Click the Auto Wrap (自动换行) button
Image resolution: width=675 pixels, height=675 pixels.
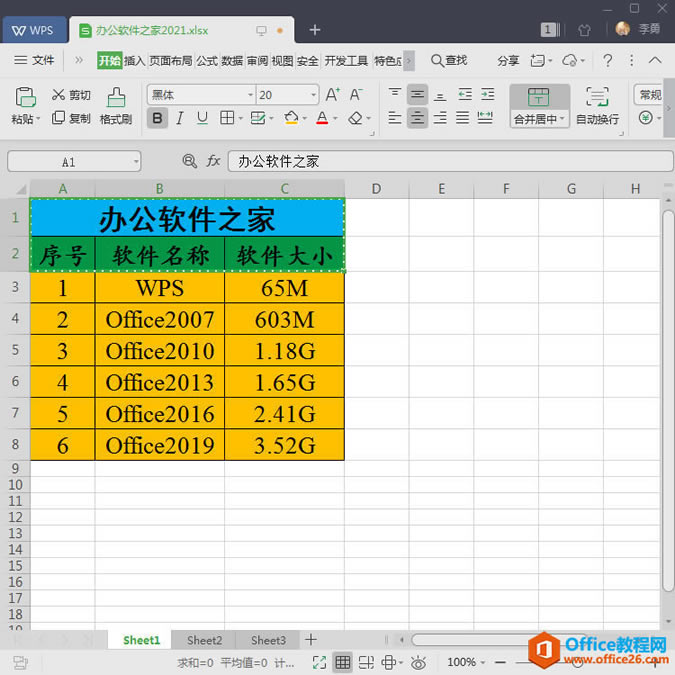pos(597,106)
